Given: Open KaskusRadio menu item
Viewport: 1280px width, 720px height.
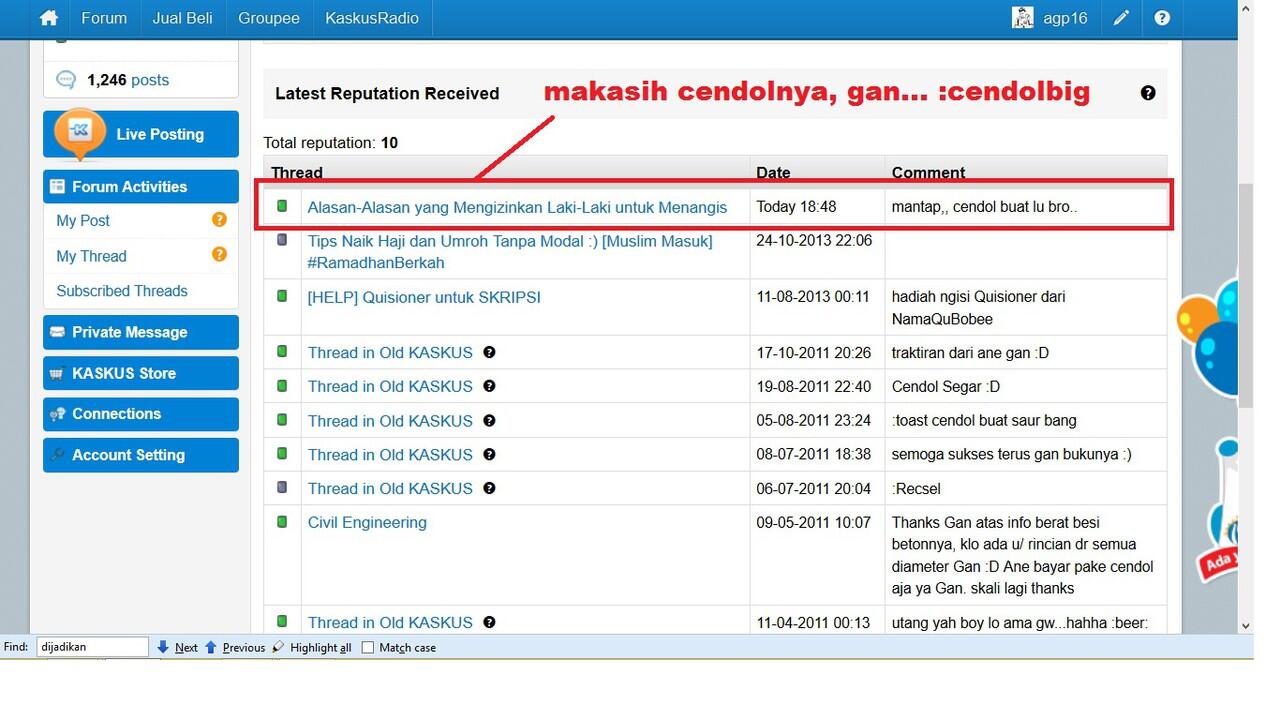Looking at the screenshot, I should 372,18.
